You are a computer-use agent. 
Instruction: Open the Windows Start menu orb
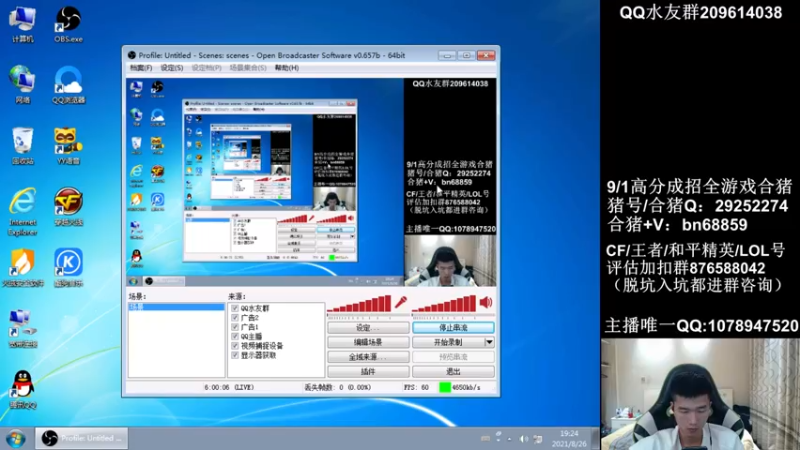(x=15, y=438)
